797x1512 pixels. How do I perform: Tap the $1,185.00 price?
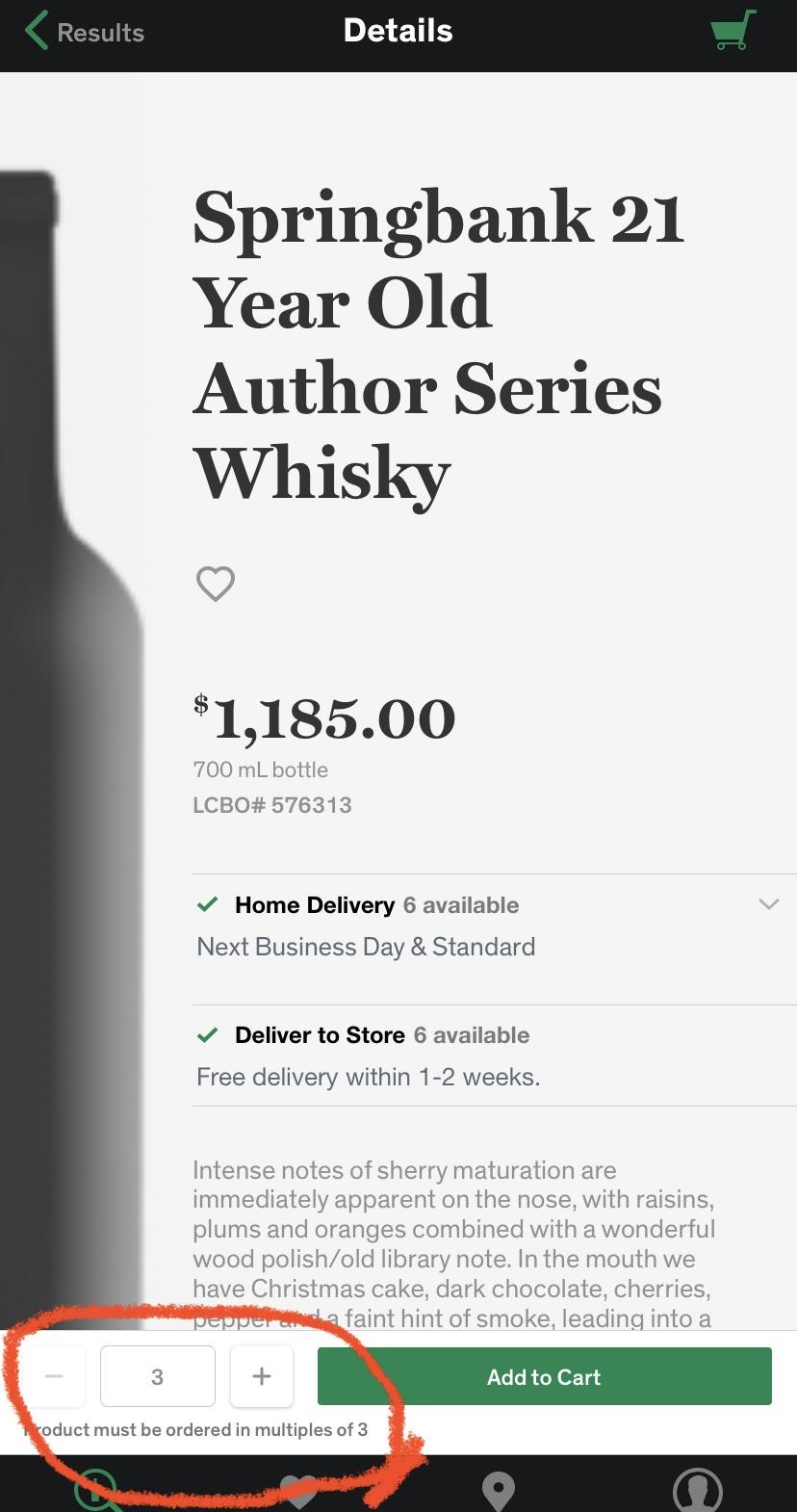click(x=324, y=718)
